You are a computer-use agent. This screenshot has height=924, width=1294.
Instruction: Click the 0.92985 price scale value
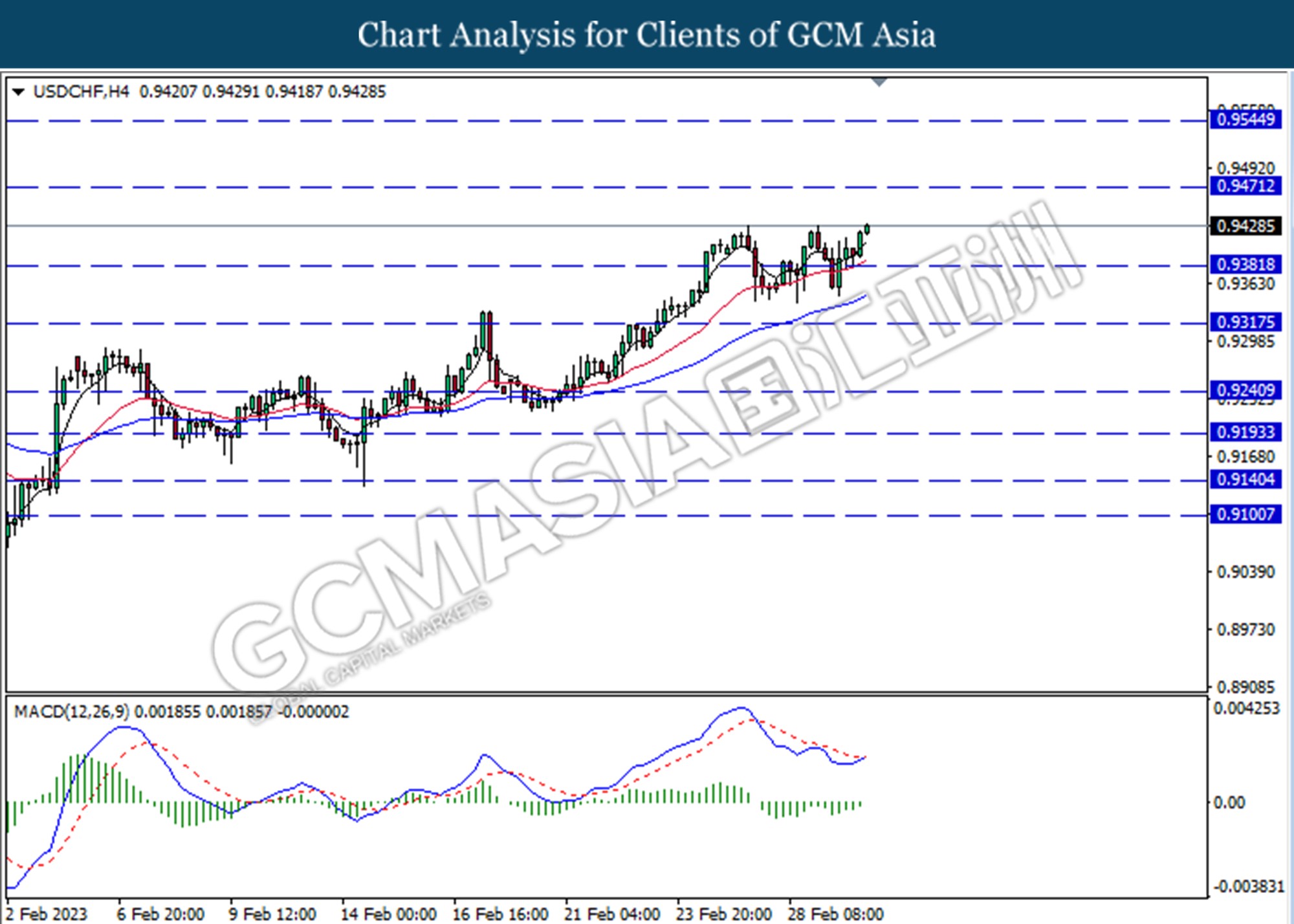tap(1246, 342)
